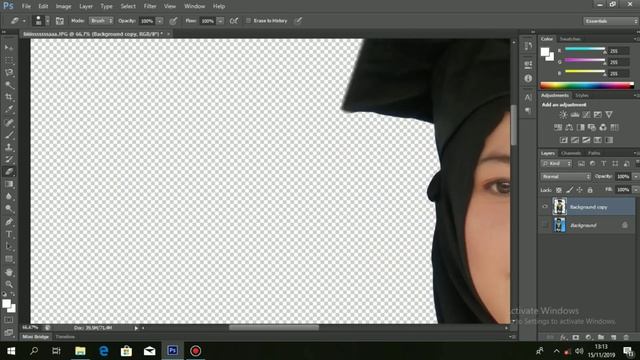Open the Mini Bridge tab
Image resolution: width=640 pixels, height=360 pixels.
pos(36,337)
